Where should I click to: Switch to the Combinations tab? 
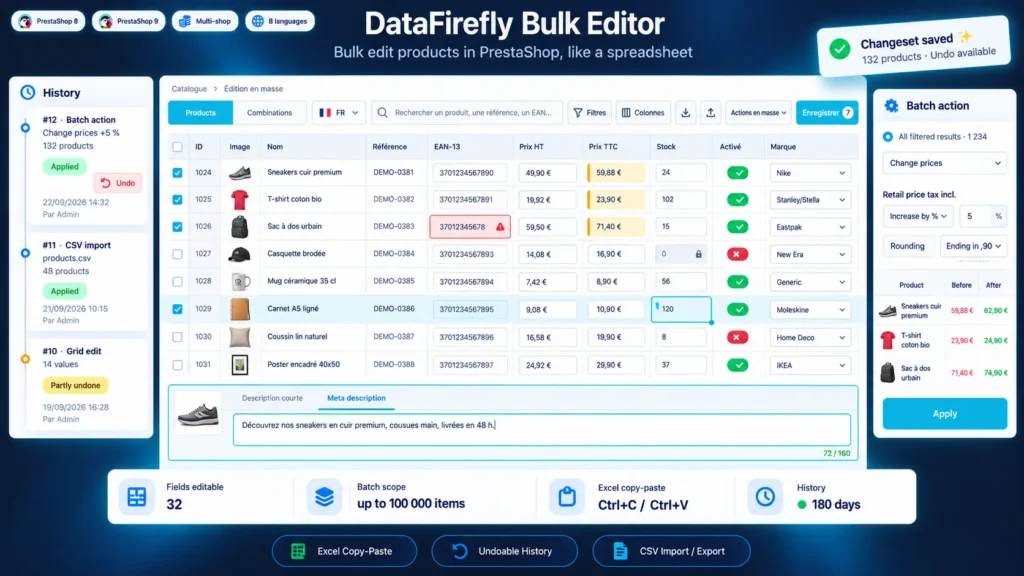click(x=269, y=113)
